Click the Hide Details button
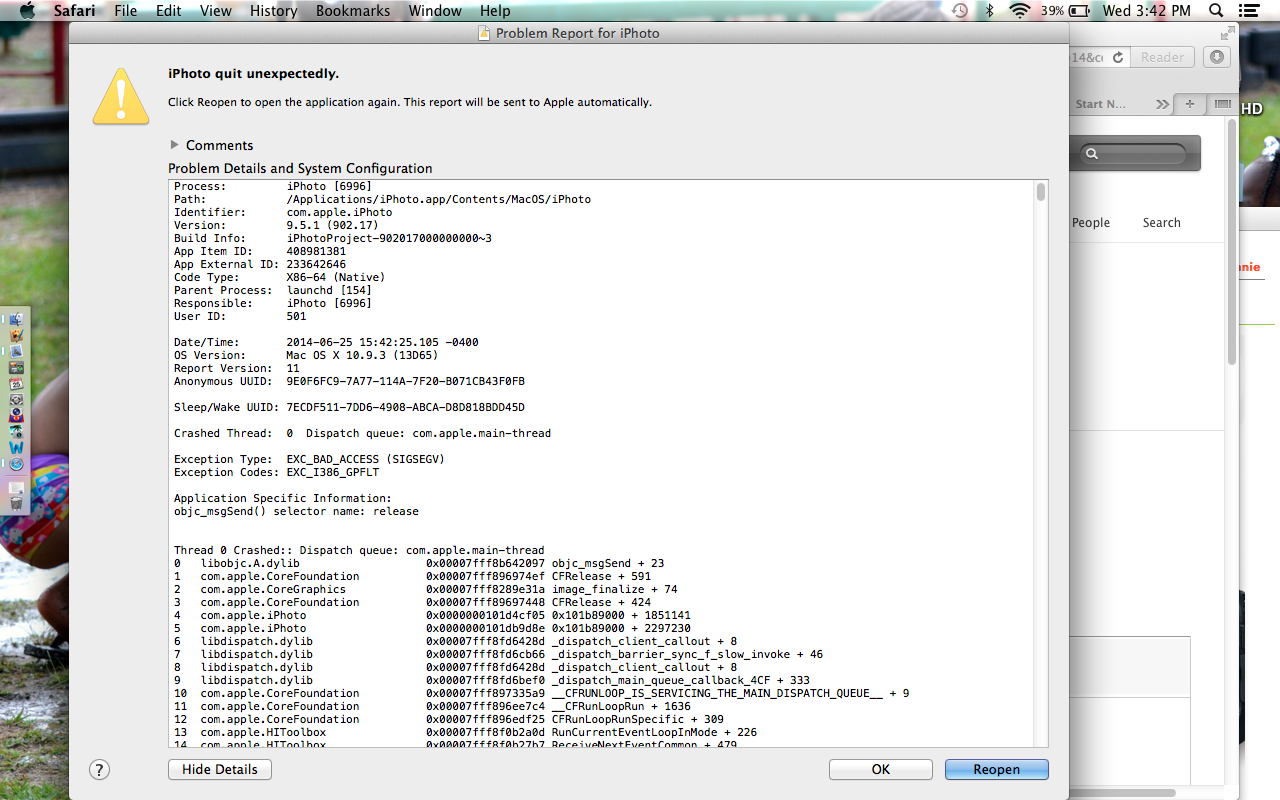 (220, 769)
